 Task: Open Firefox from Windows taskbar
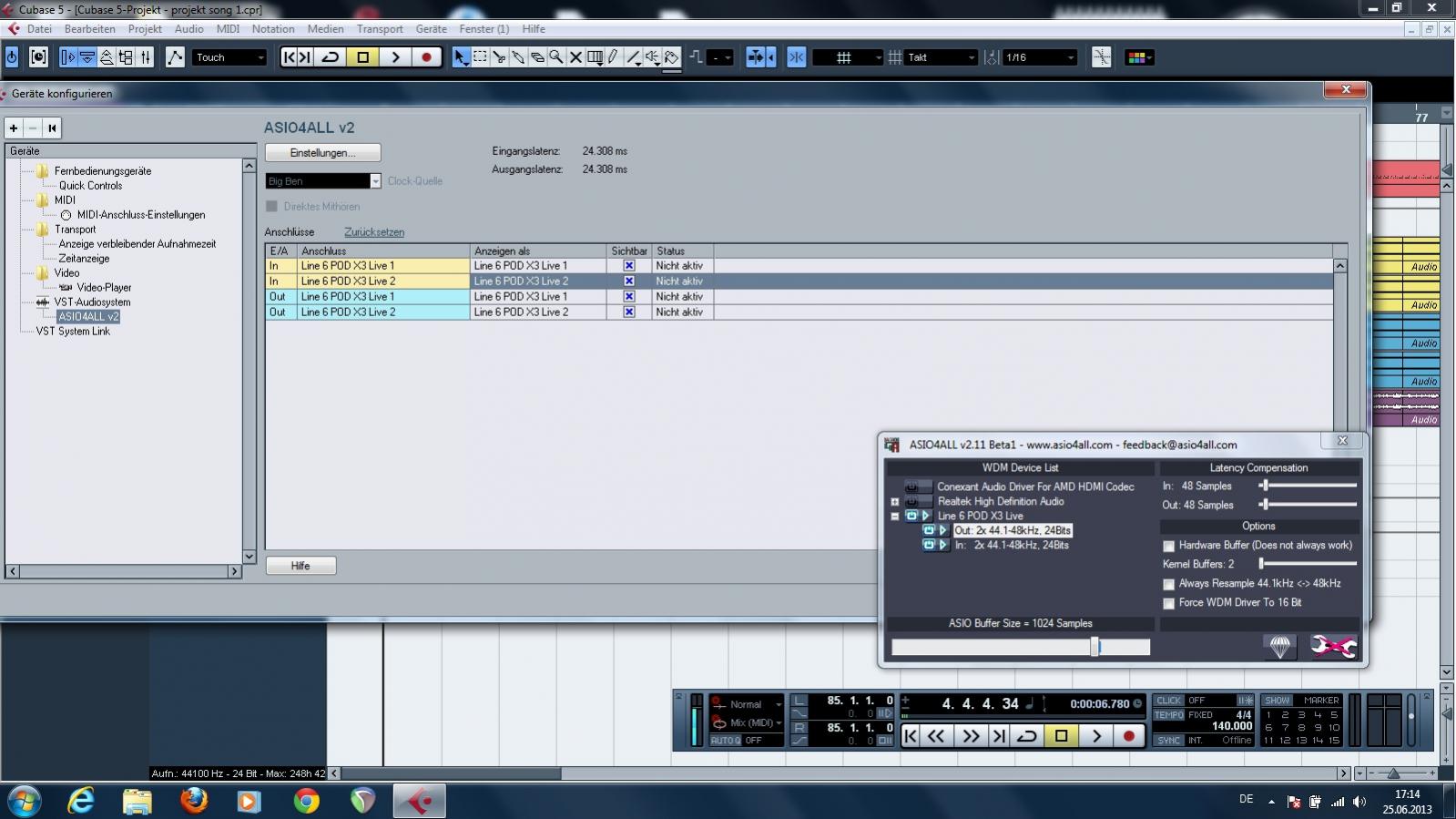click(193, 801)
